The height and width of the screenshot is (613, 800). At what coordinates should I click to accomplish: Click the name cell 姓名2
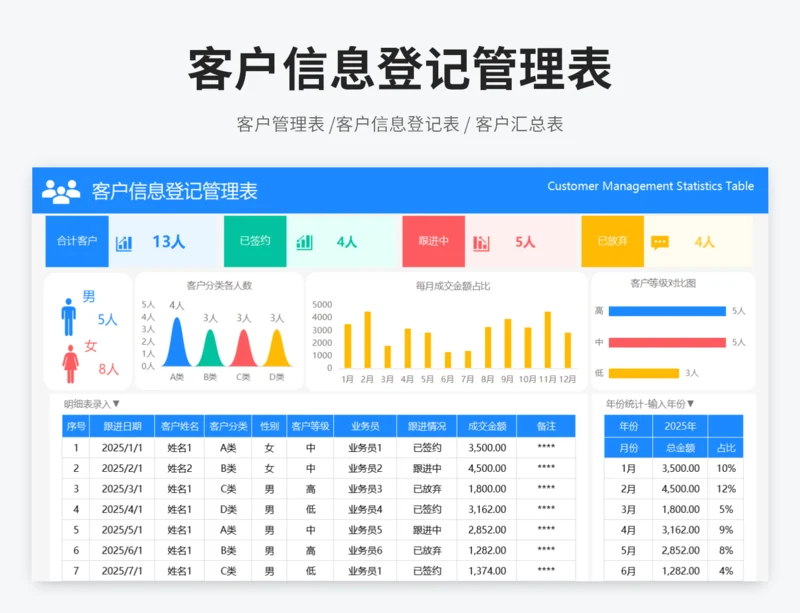click(179, 468)
